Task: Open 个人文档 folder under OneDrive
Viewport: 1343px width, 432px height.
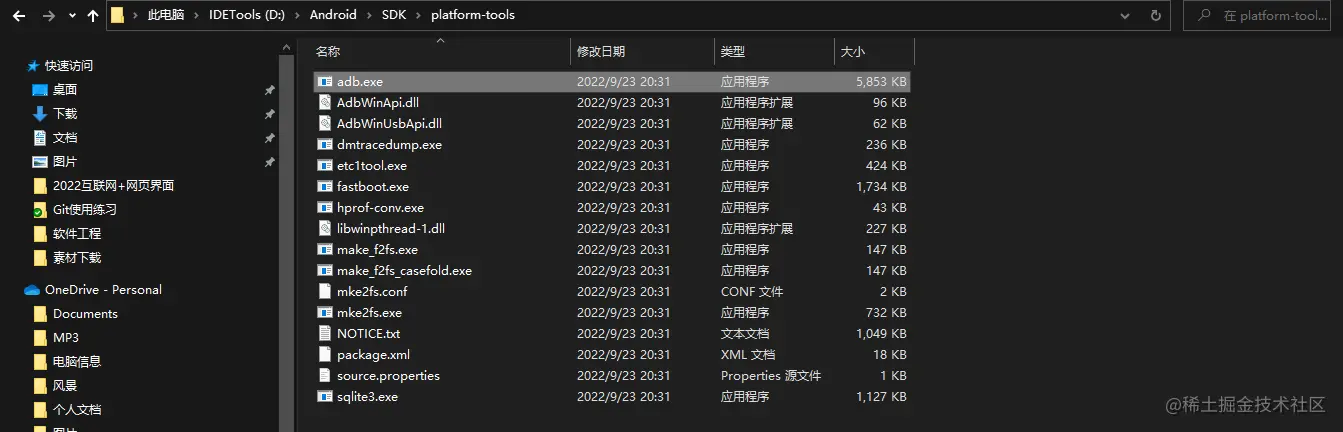Action: (77, 410)
